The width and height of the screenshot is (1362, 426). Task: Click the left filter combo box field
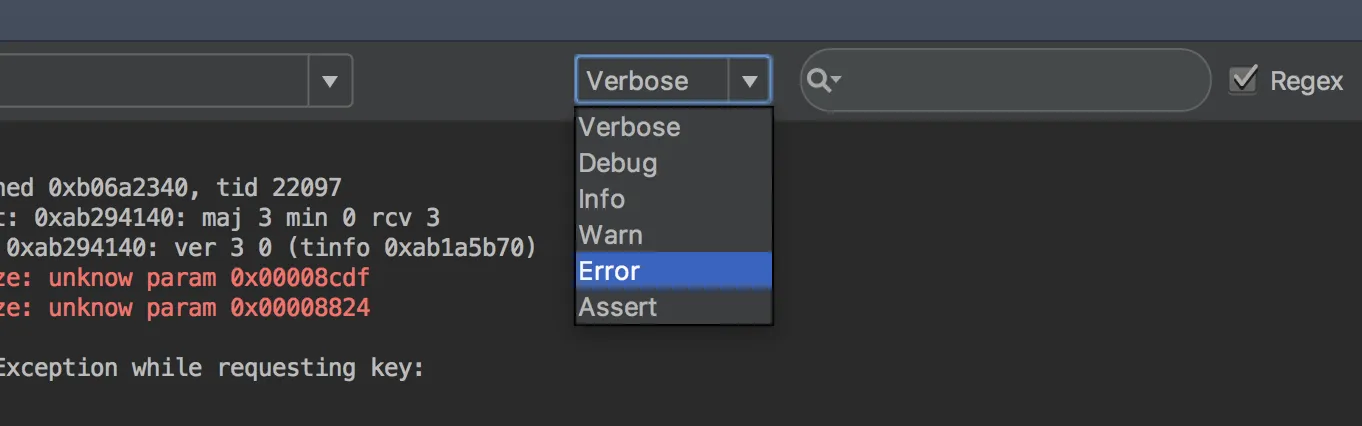(x=150, y=81)
